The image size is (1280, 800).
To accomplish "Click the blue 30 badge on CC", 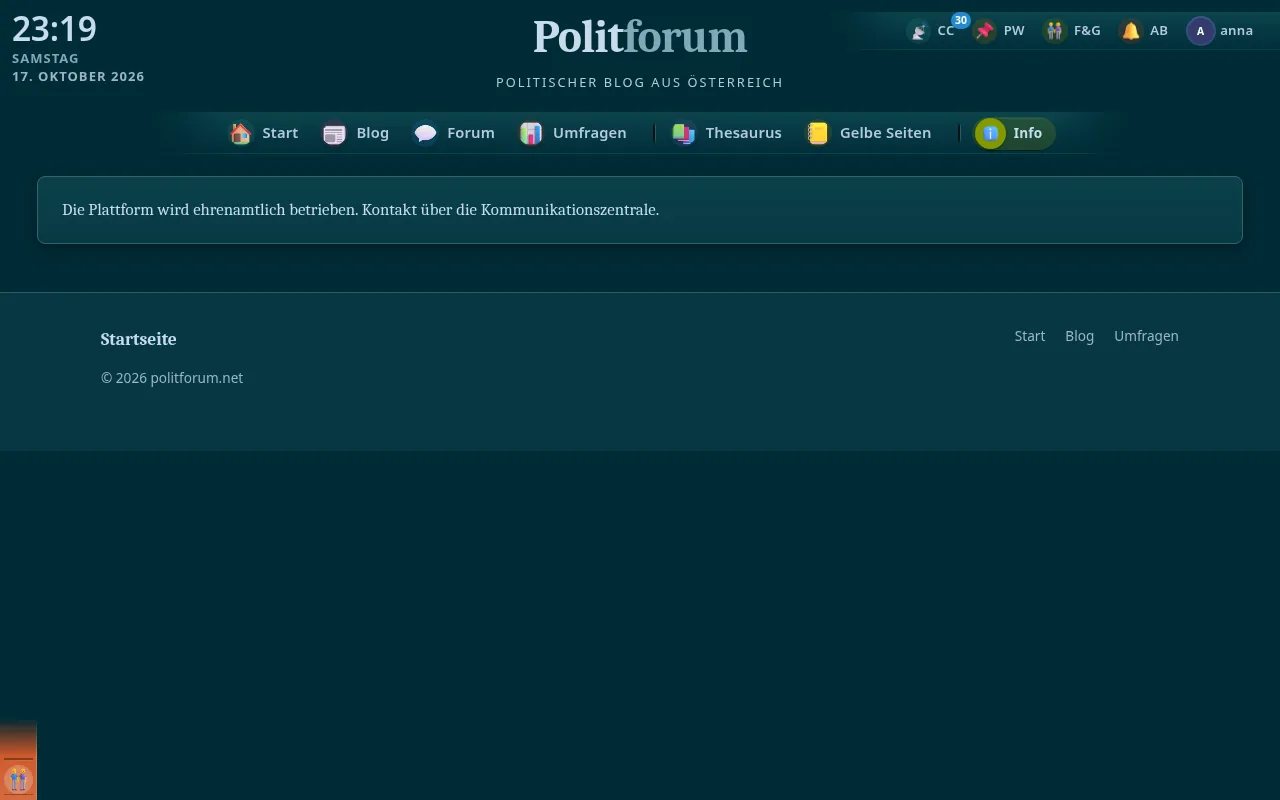I will point(960,20).
